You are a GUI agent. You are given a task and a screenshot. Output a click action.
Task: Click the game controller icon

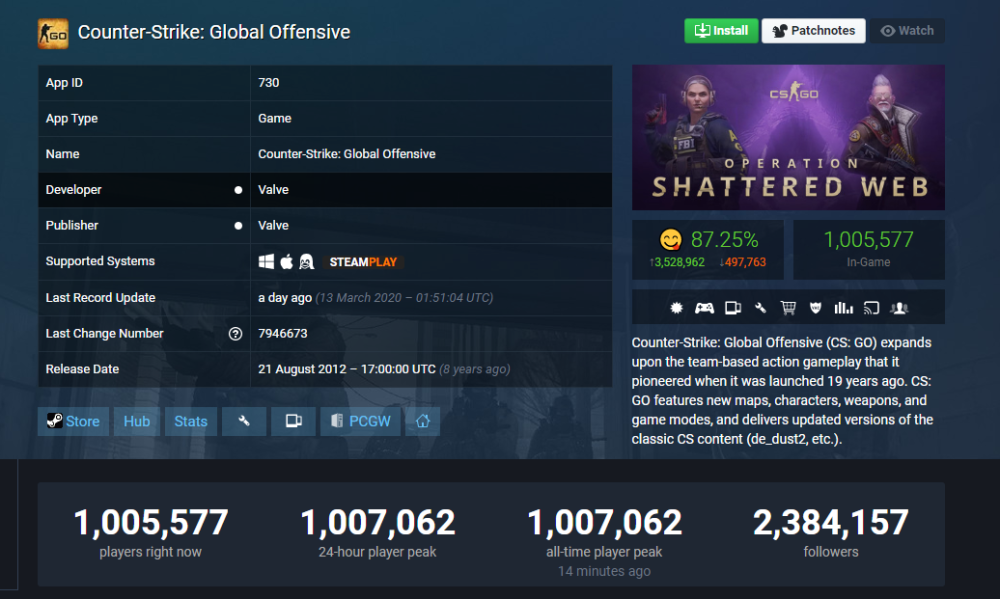pos(704,307)
